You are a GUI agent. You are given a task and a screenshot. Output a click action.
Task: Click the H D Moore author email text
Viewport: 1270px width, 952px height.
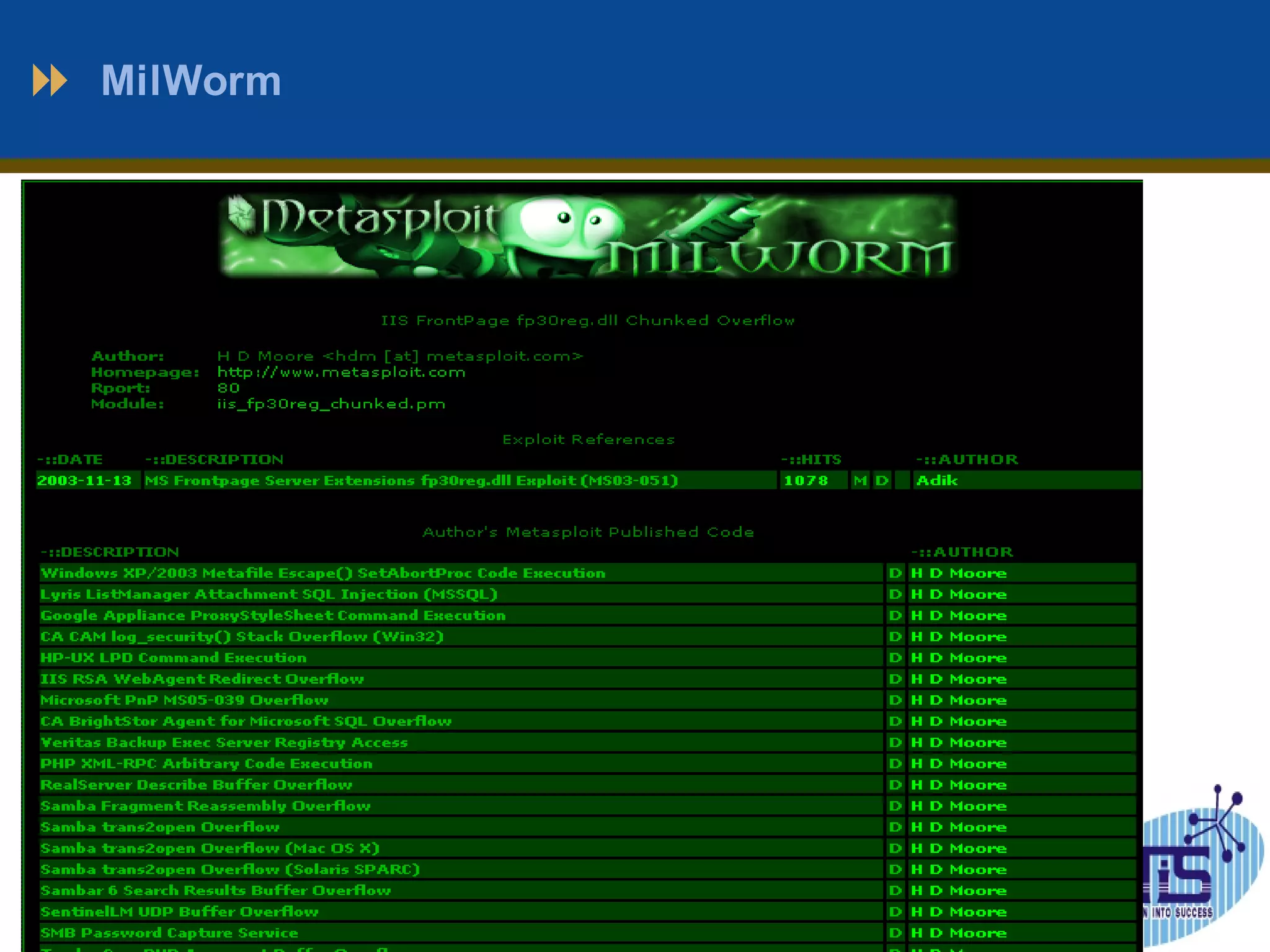pyautogui.click(x=400, y=356)
